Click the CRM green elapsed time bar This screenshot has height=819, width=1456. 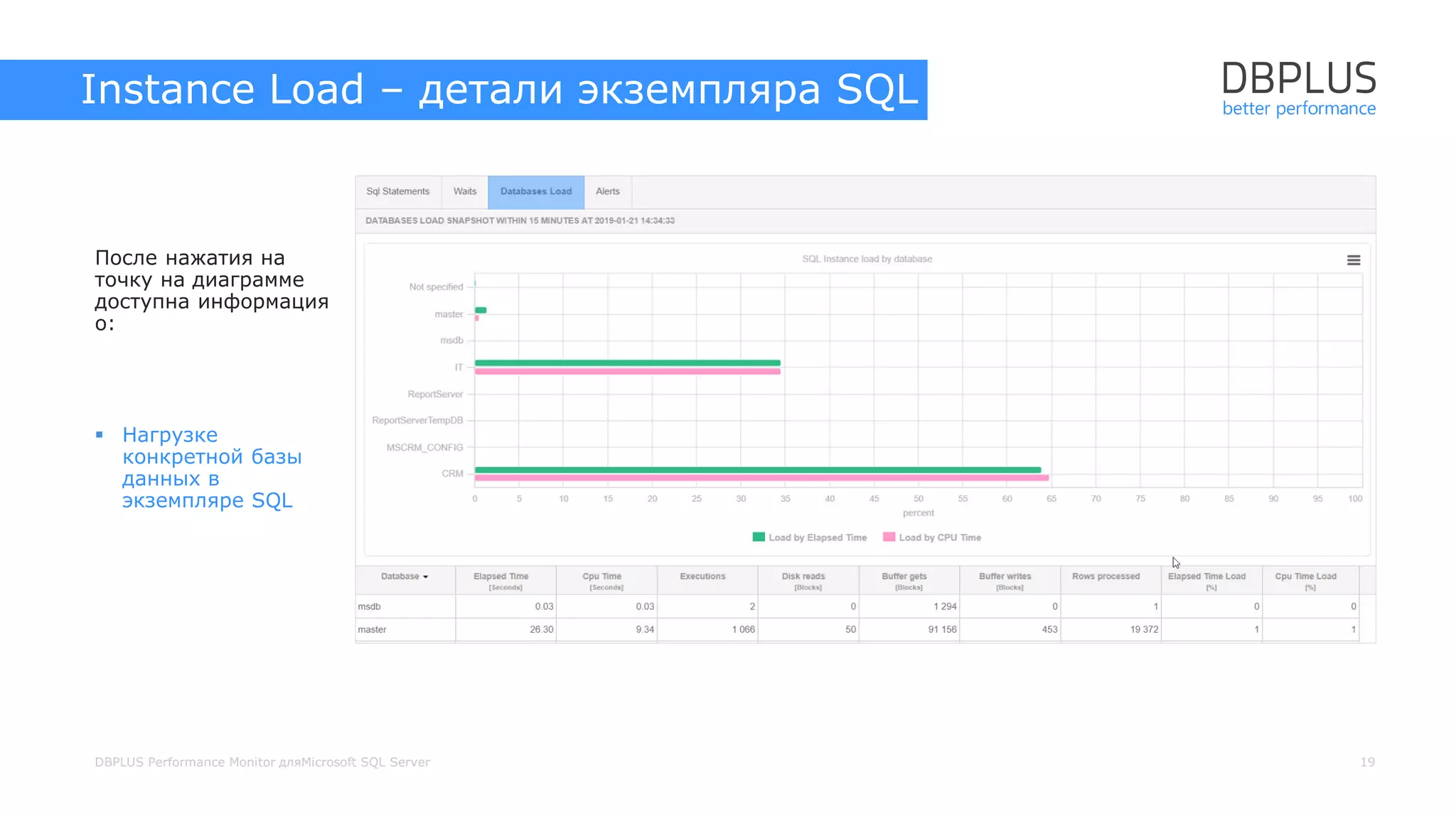[x=758, y=470]
